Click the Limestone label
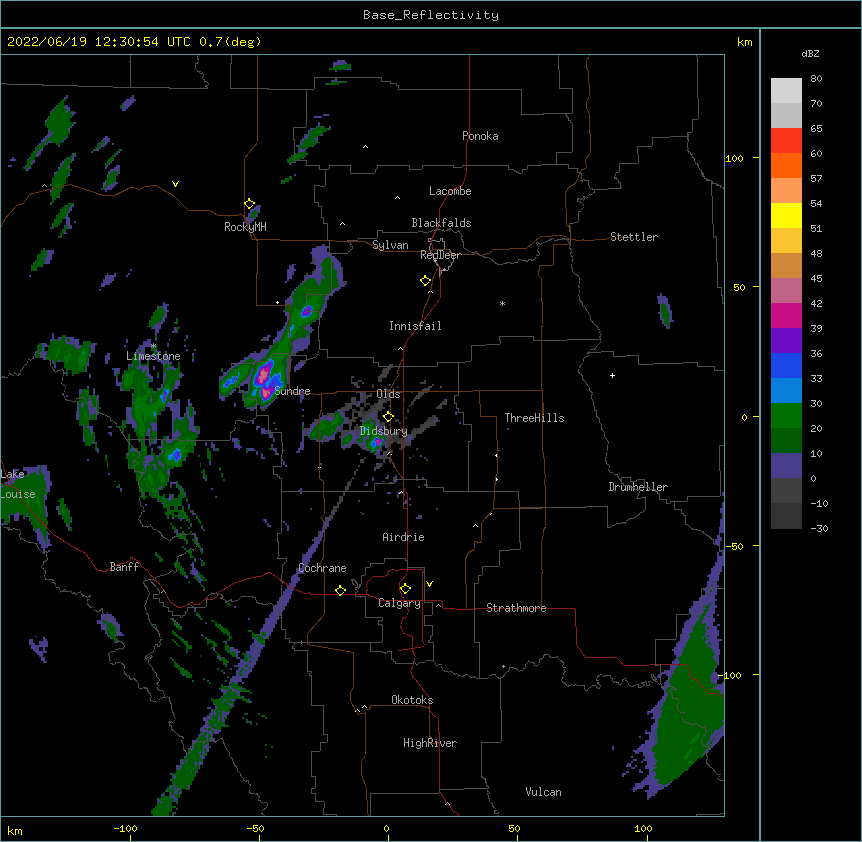The height and width of the screenshot is (842, 862). pyautogui.click(x=153, y=356)
